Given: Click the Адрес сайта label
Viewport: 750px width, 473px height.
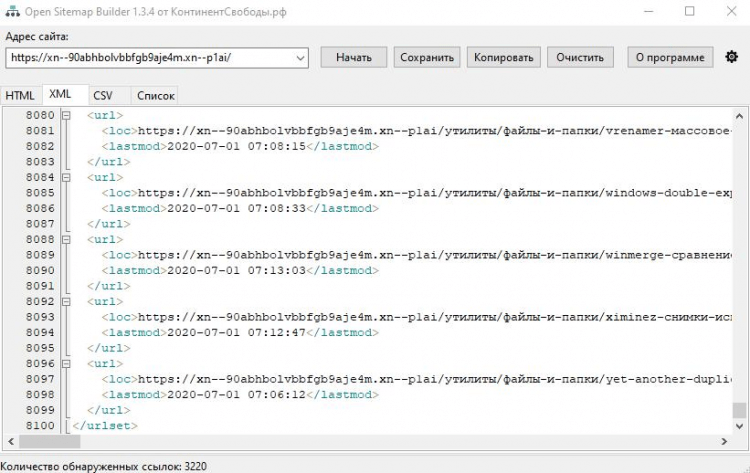Looking at the screenshot, I should point(37,36).
